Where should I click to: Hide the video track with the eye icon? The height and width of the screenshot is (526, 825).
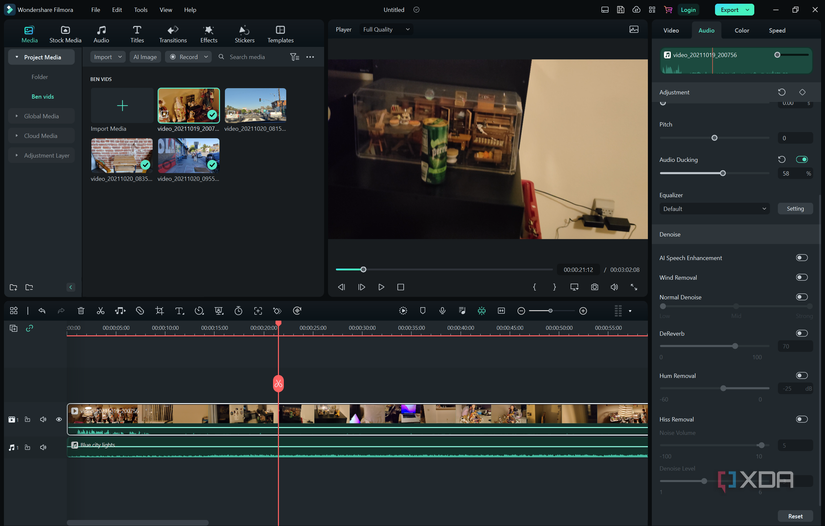click(58, 419)
